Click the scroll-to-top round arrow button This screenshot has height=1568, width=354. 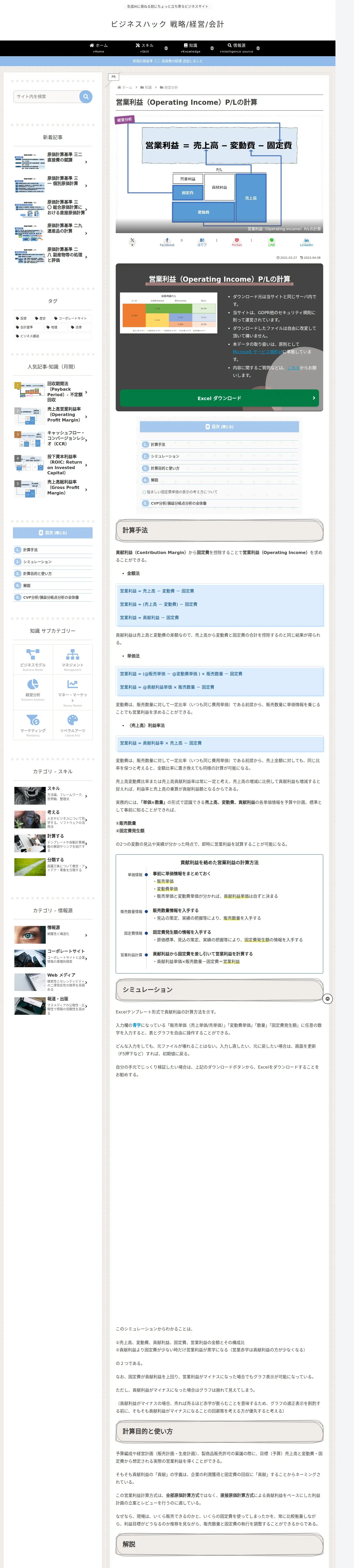[327, 999]
